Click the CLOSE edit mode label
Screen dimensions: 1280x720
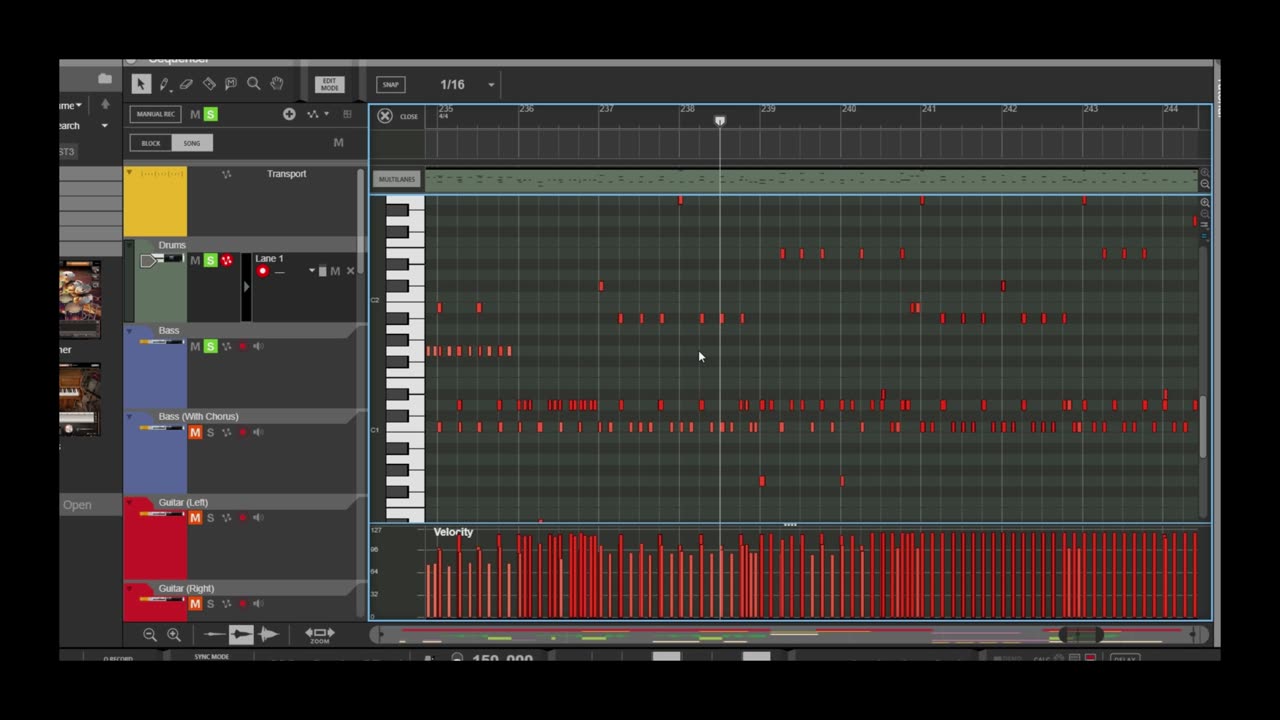coord(409,117)
